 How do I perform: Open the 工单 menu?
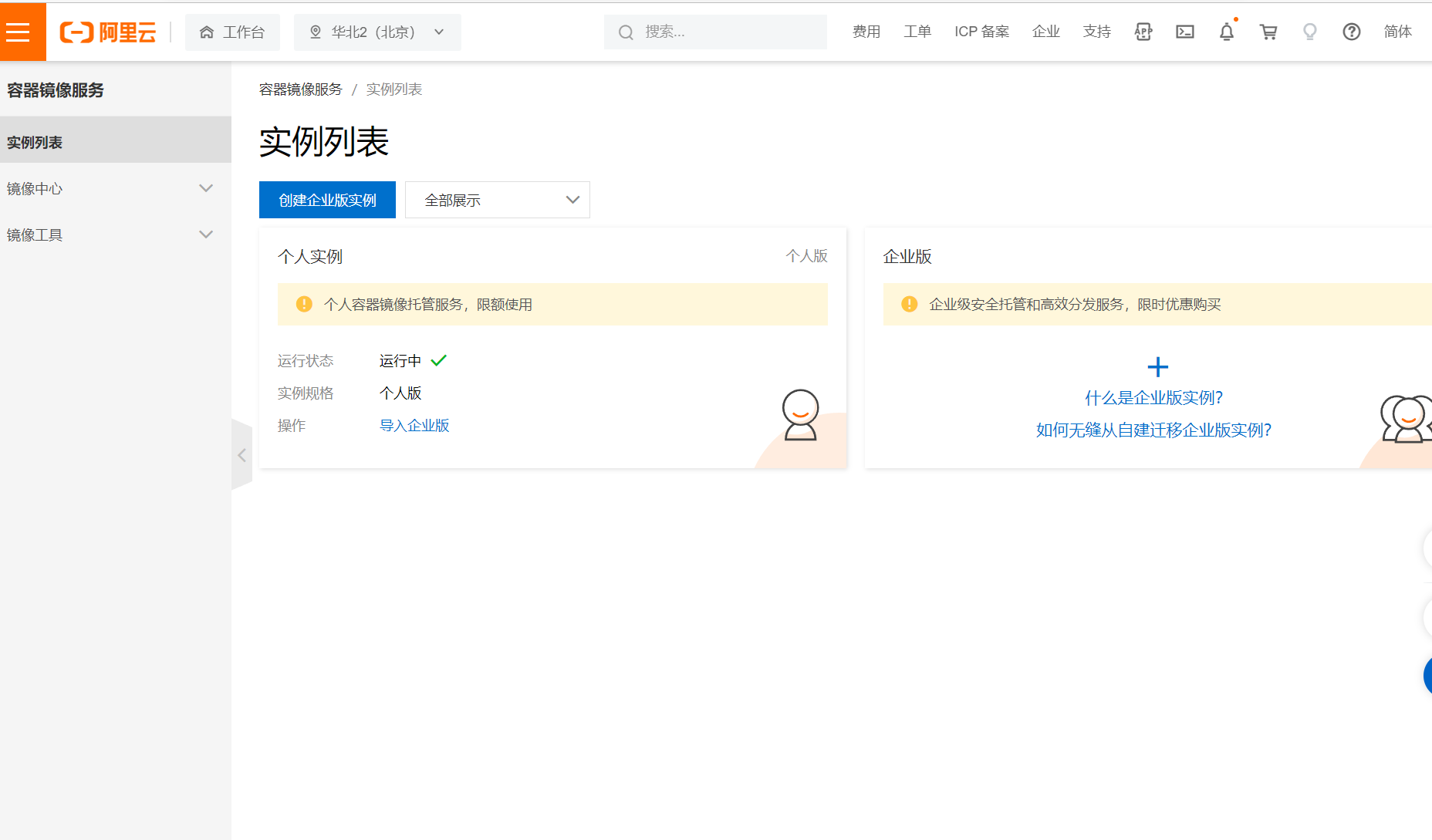tap(917, 32)
